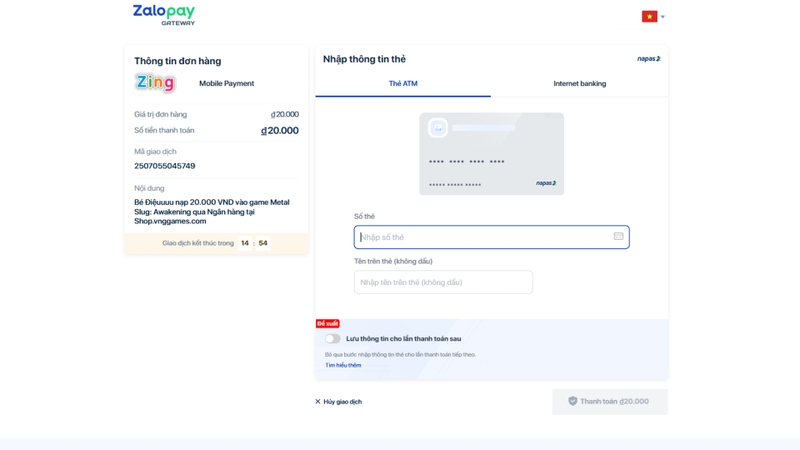Click the card preview image

491,154
